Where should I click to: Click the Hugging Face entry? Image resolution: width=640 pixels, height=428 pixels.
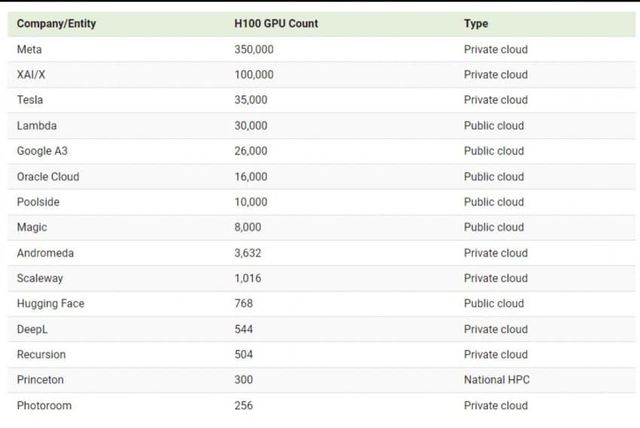coord(51,304)
